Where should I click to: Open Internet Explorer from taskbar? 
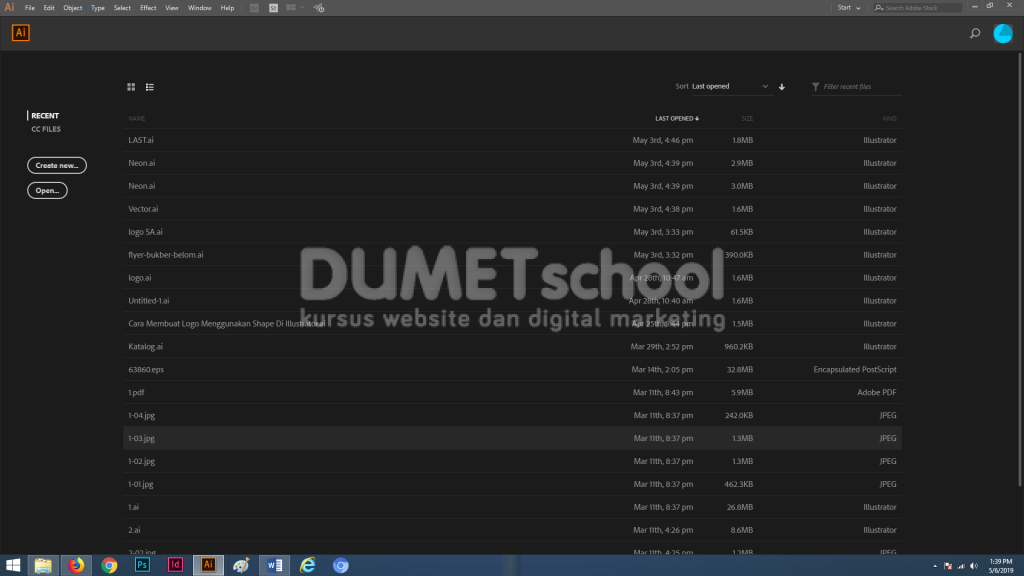[308, 566]
